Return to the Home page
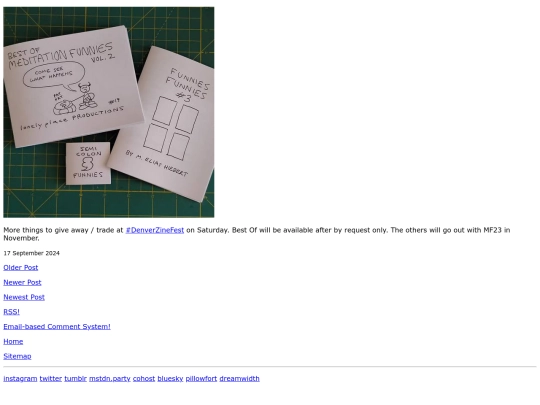This screenshot has height=405, width=540. (x=13, y=342)
